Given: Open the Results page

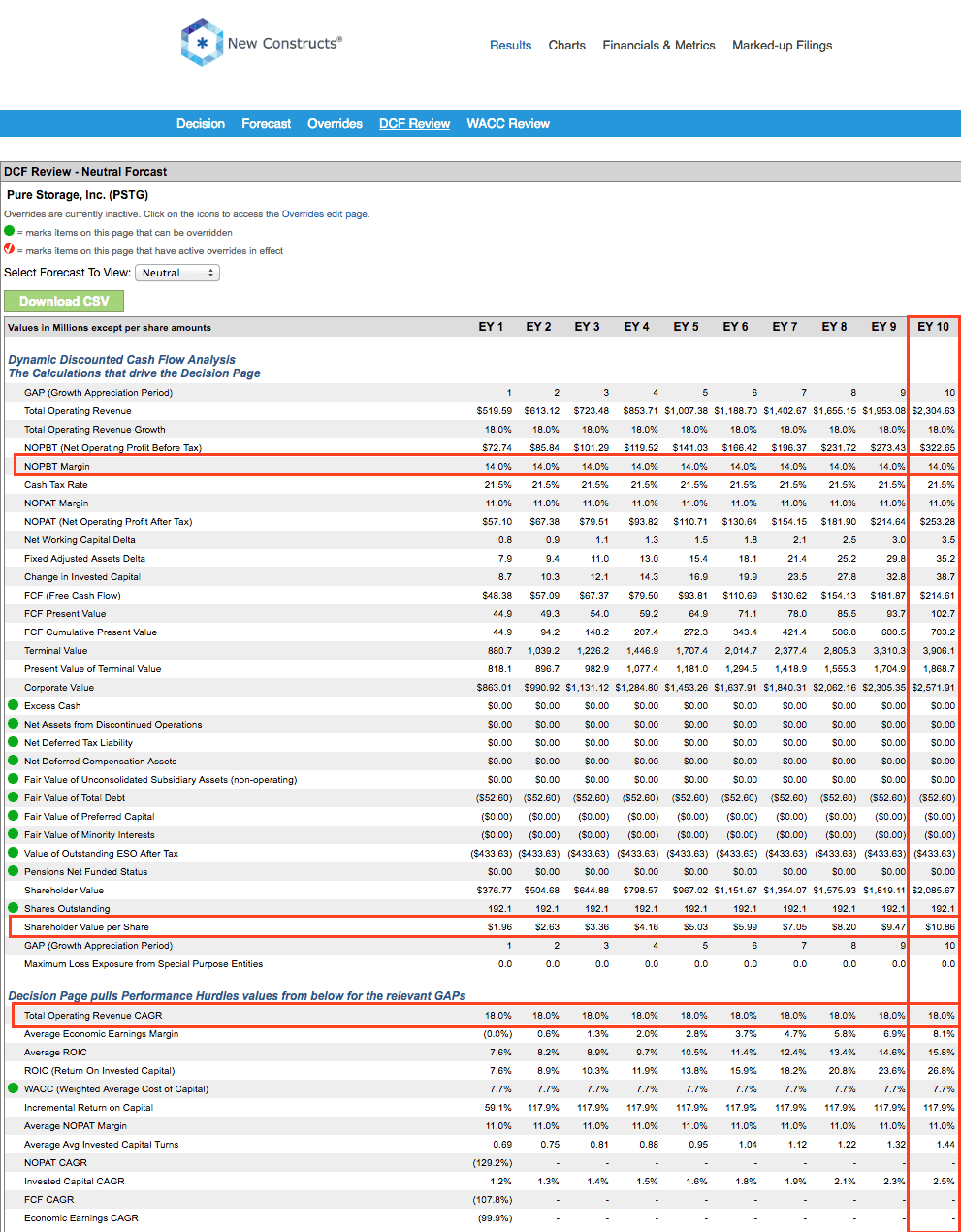Looking at the screenshot, I should pos(510,45).
